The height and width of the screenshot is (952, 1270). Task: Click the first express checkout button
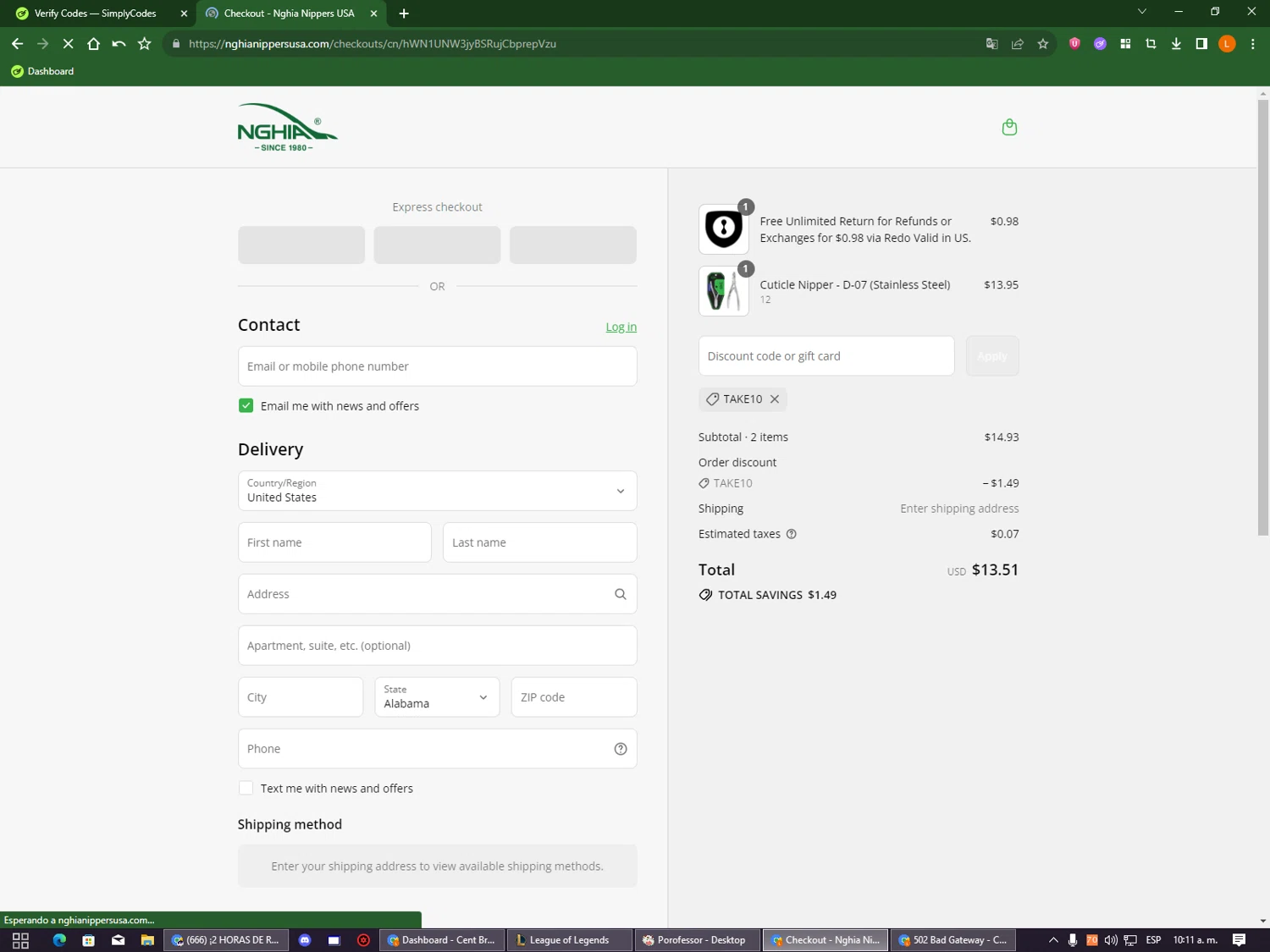[301, 245]
